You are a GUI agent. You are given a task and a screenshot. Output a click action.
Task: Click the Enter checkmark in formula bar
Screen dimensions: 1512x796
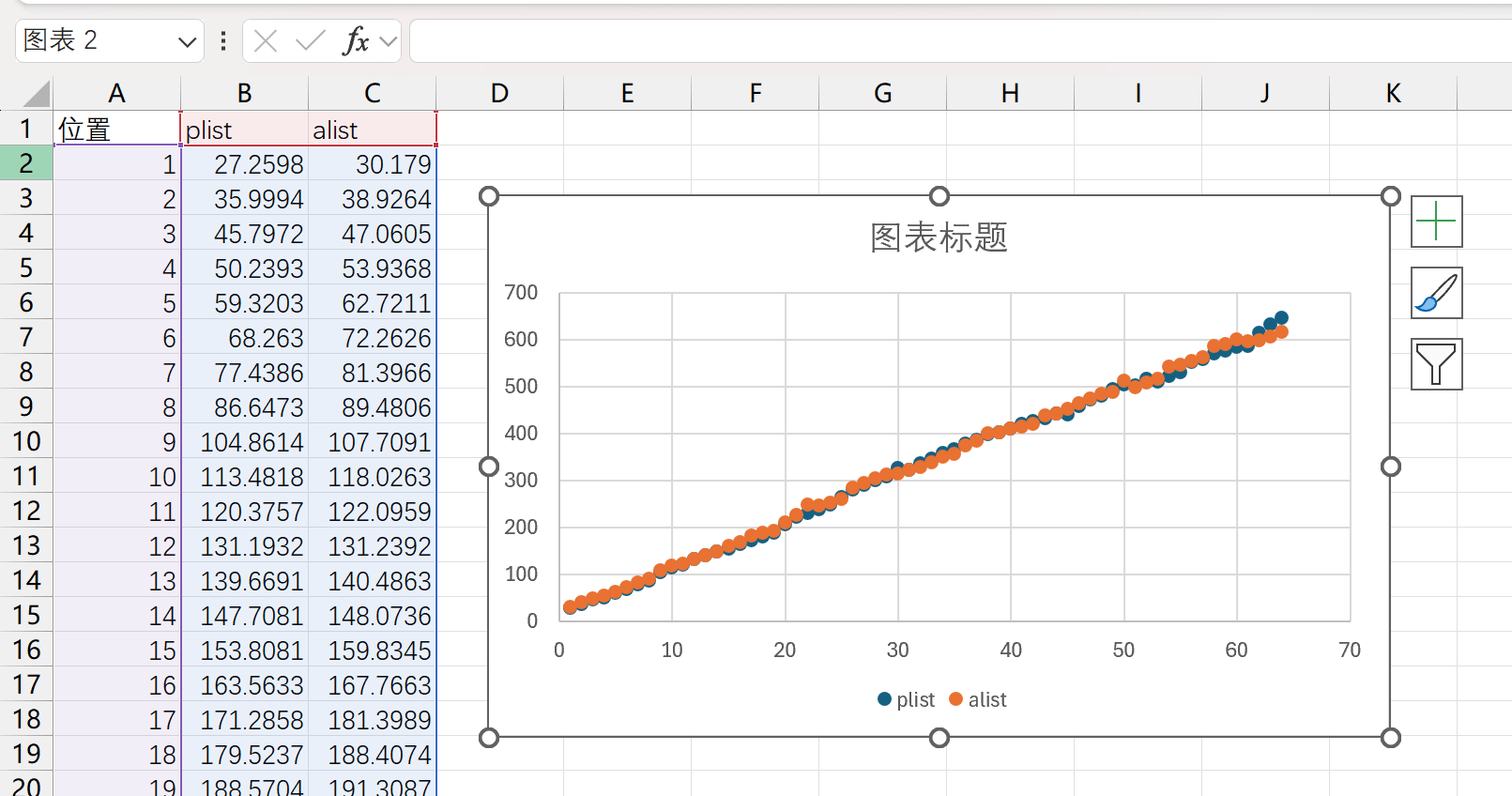(x=310, y=41)
